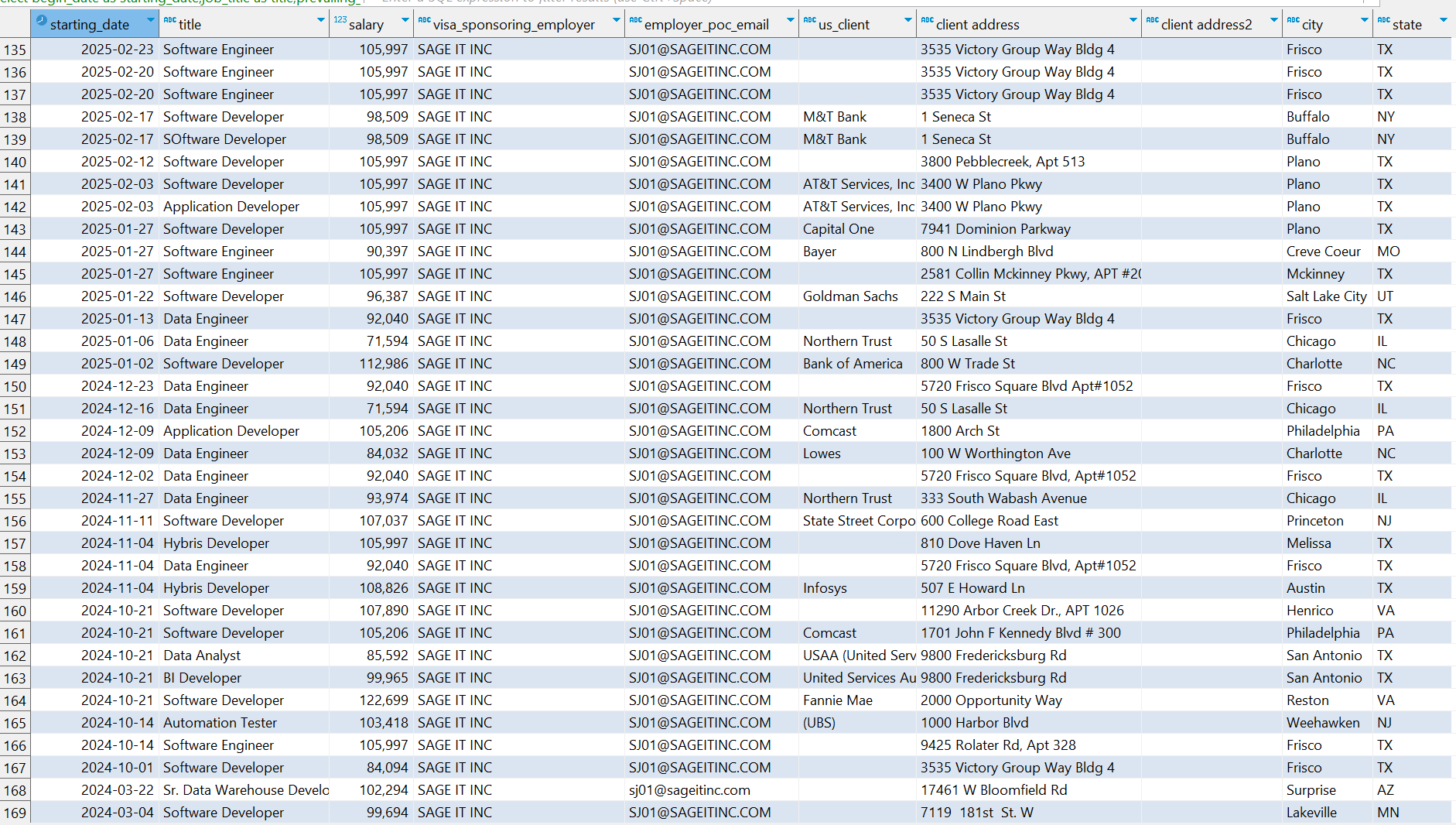The width and height of the screenshot is (1456, 825).
Task: Select the salary cell 96,387
Action: (x=371, y=296)
